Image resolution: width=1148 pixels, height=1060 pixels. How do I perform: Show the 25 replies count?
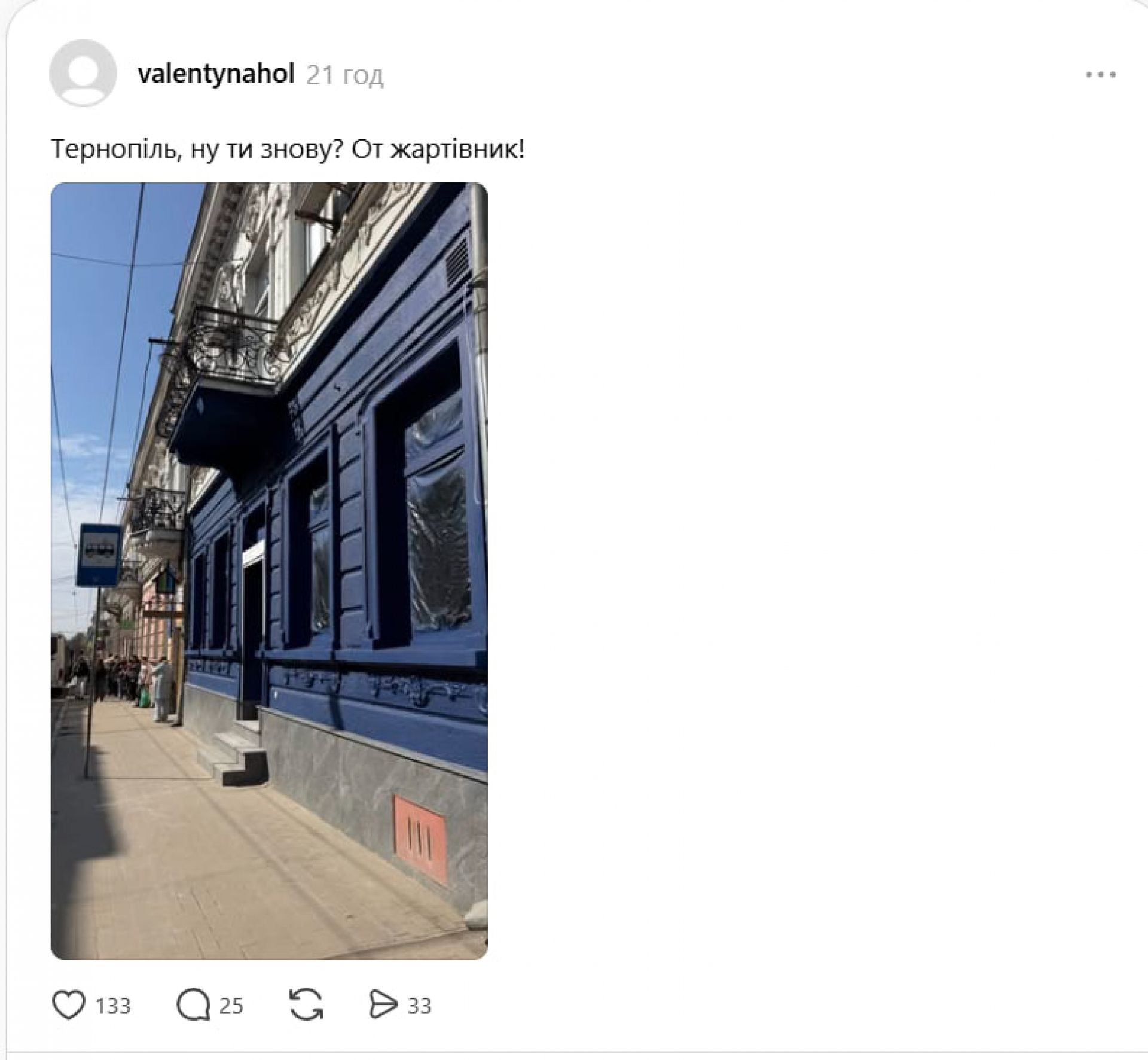point(231,1006)
